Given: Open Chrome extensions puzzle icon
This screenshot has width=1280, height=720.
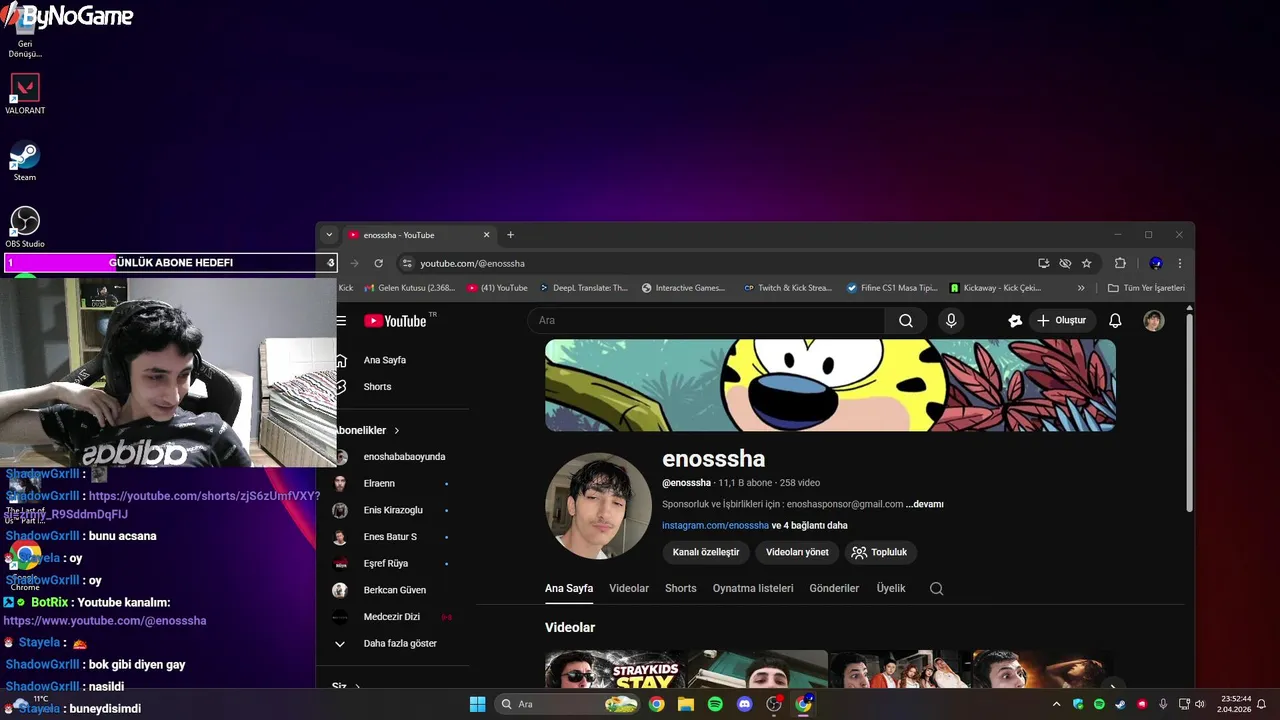Looking at the screenshot, I should [x=1120, y=263].
